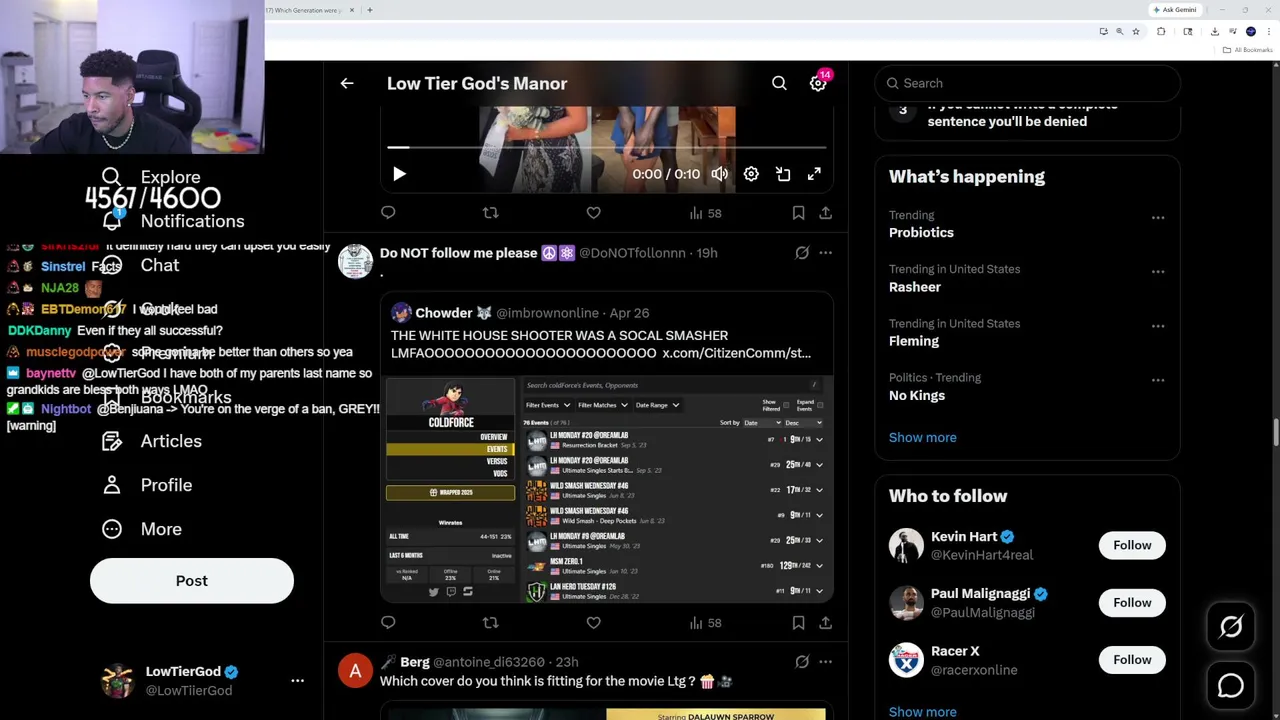The image size is (1280, 720).
Task: Show more under What's happening
Action: pyautogui.click(x=922, y=437)
